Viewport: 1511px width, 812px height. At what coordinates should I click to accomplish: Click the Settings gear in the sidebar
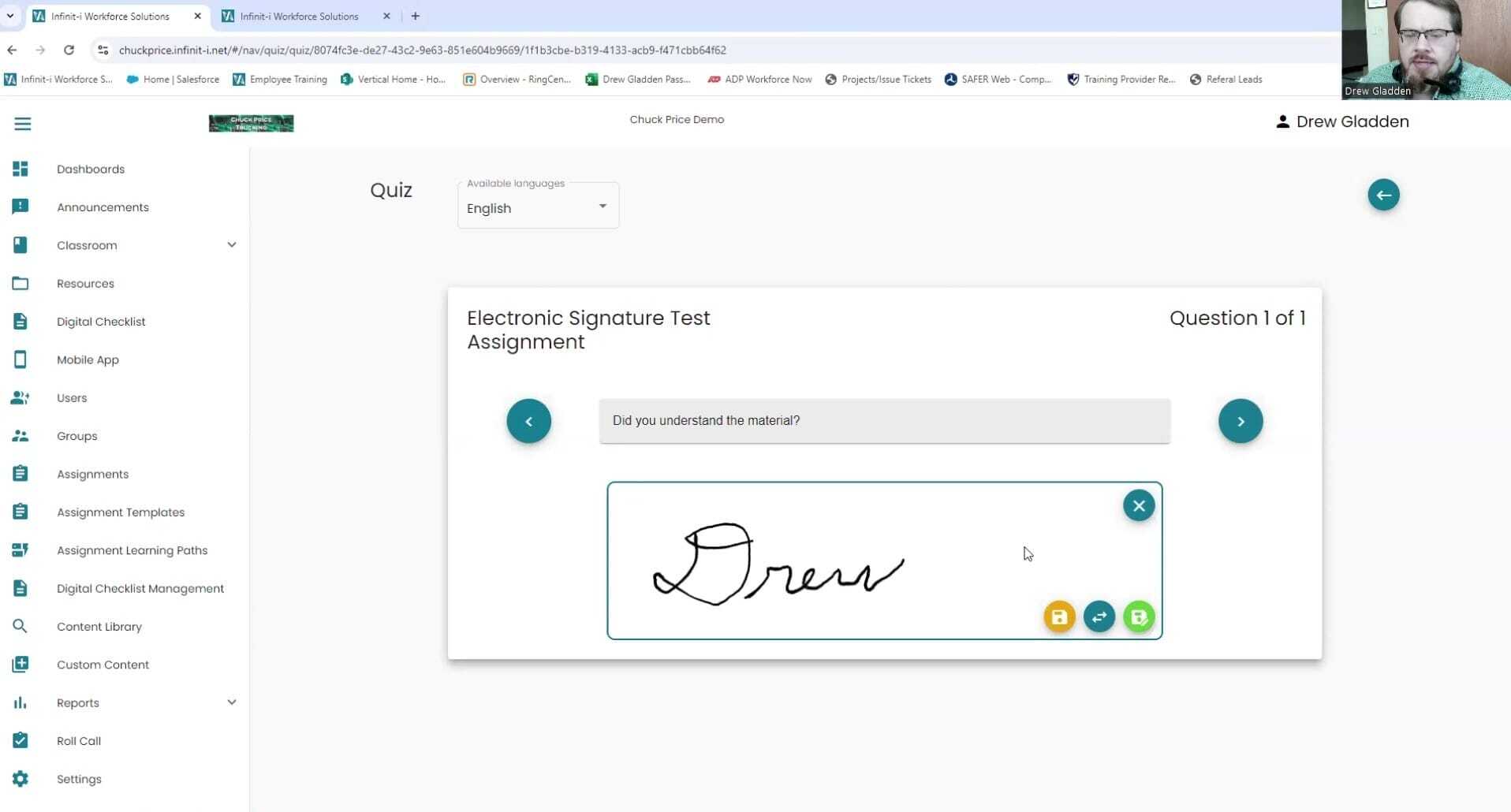pyautogui.click(x=20, y=779)
